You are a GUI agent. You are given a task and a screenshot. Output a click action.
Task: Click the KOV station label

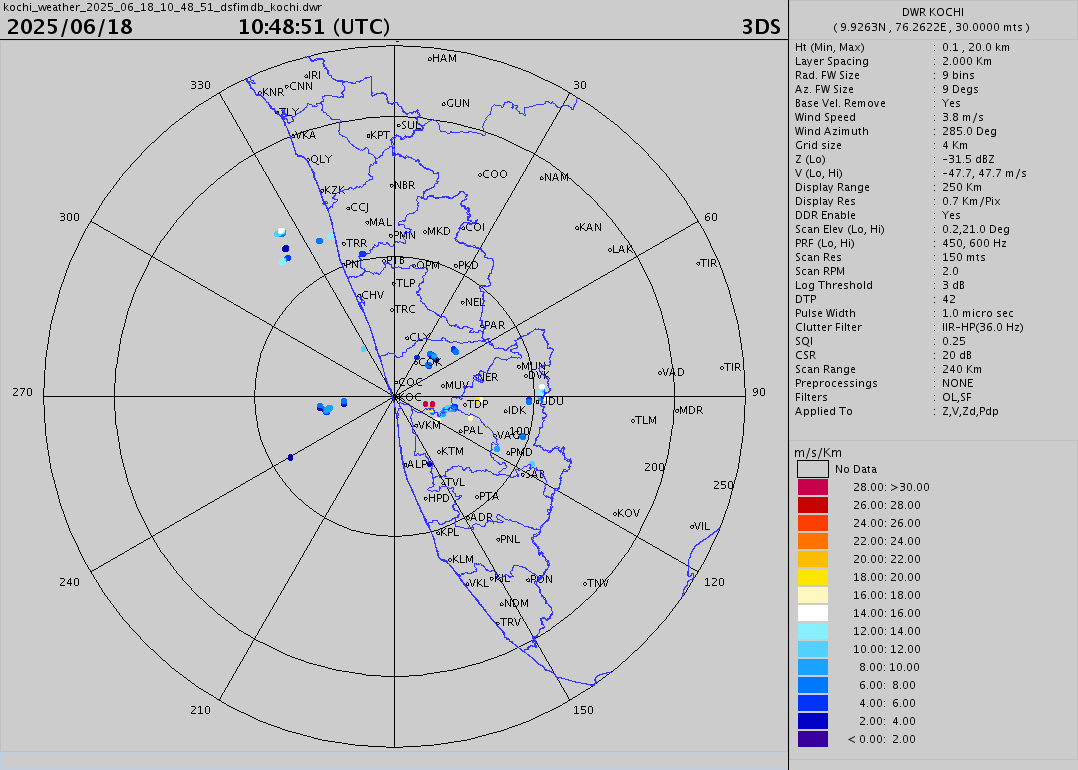[628, 513]
